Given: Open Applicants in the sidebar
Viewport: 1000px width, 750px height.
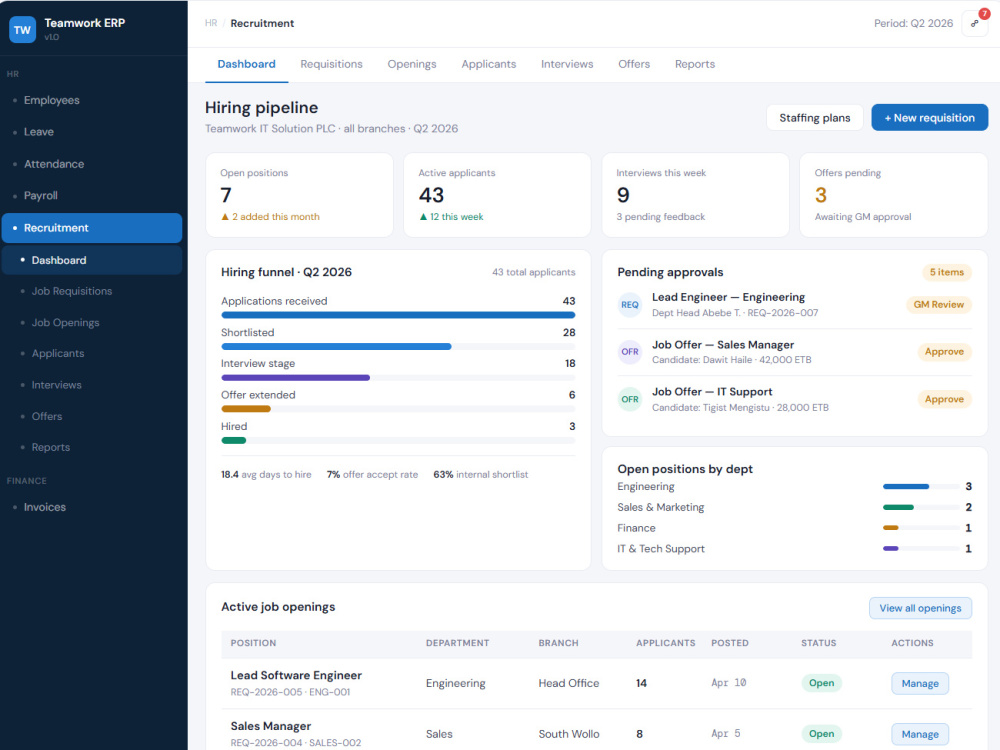Looking at the screenshot, I should tap(92, 353).
